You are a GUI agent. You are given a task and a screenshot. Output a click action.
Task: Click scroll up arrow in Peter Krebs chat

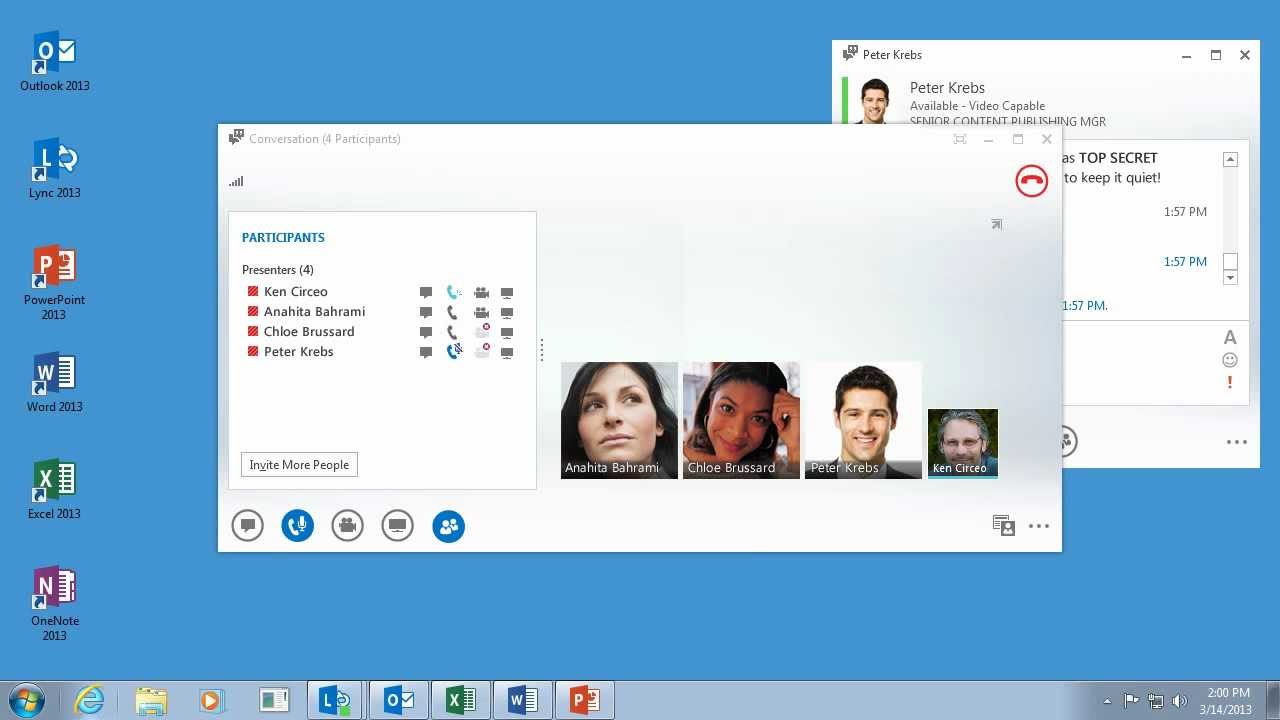click(1230, 159)
